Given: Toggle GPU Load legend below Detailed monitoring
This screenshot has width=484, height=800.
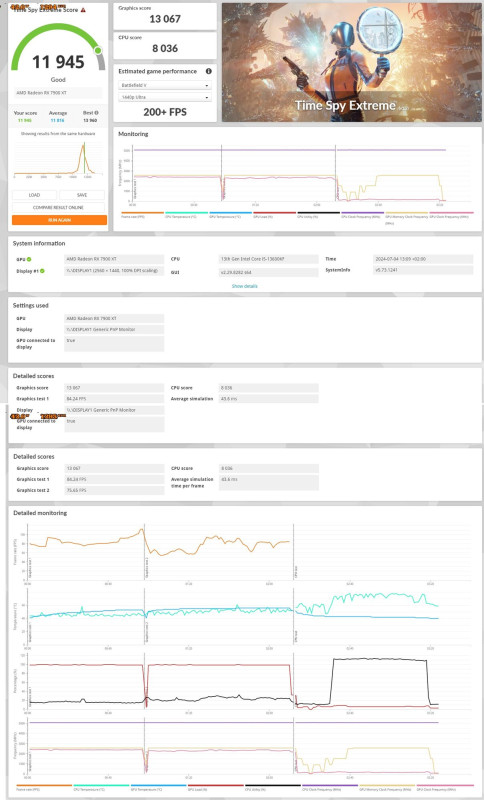Looking at the screenshot, I should 215,787.
